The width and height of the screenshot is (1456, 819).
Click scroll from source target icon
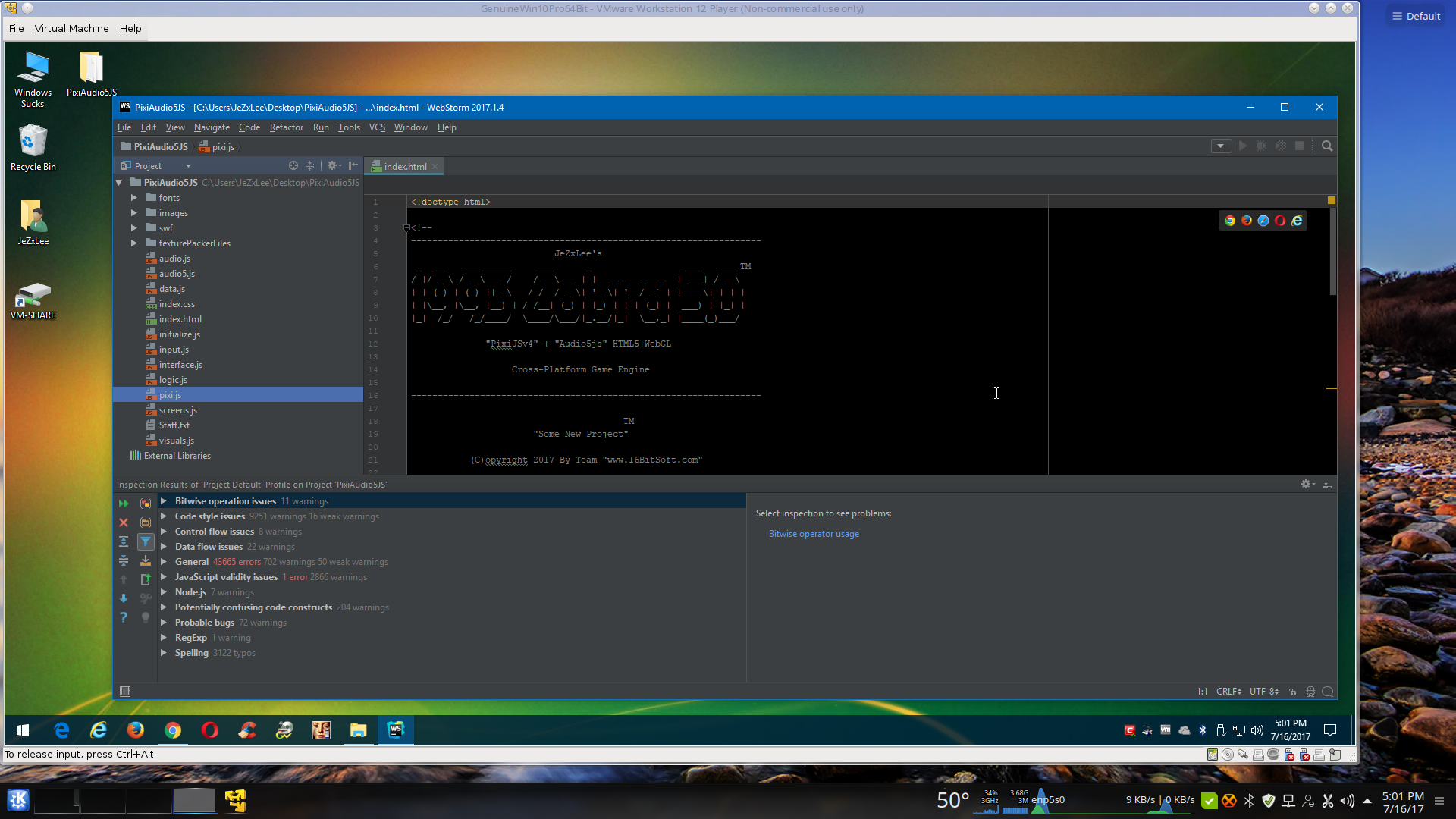(x=293, y=165)
